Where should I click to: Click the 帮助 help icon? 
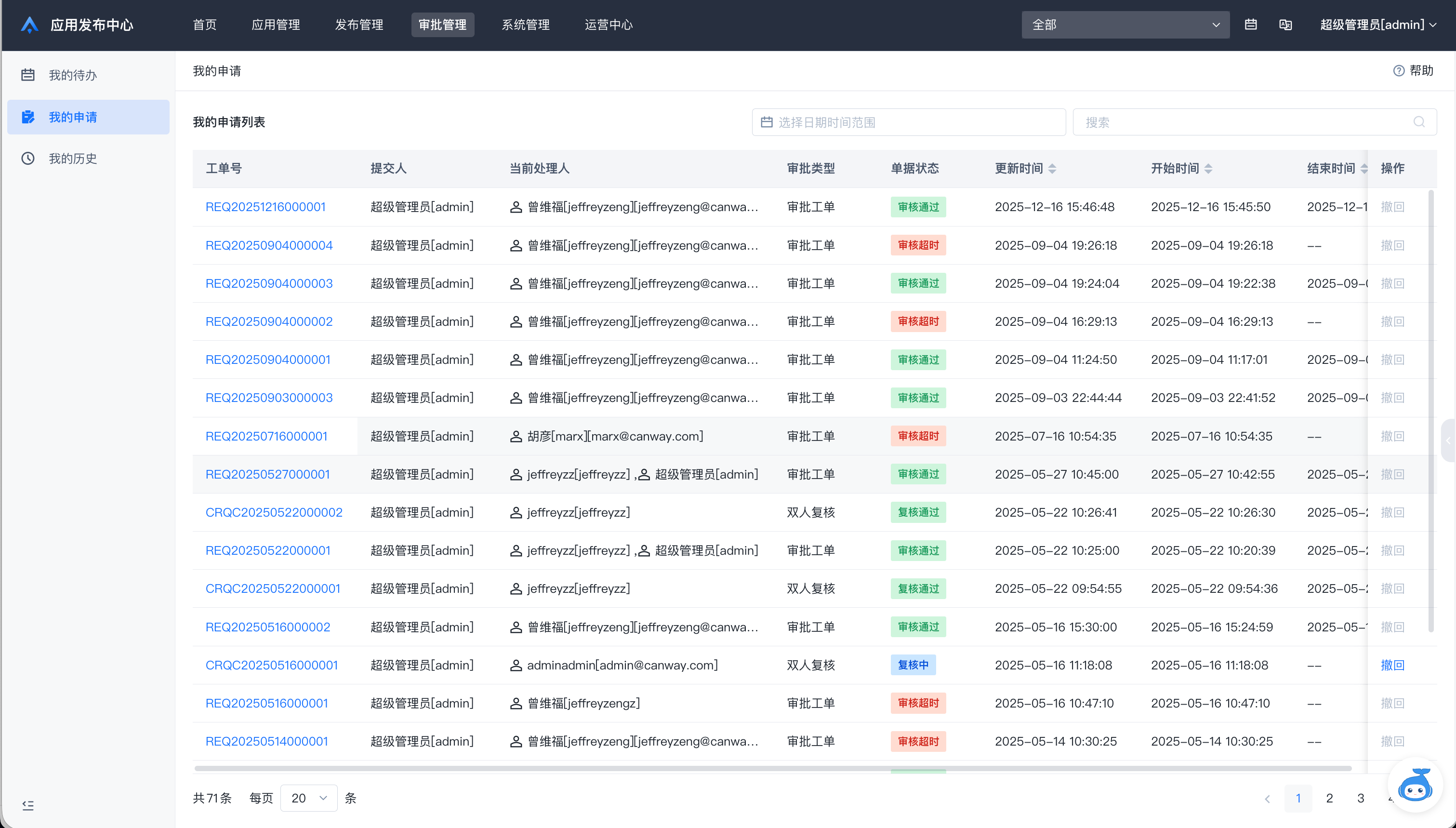click(x=1399, y=70)
